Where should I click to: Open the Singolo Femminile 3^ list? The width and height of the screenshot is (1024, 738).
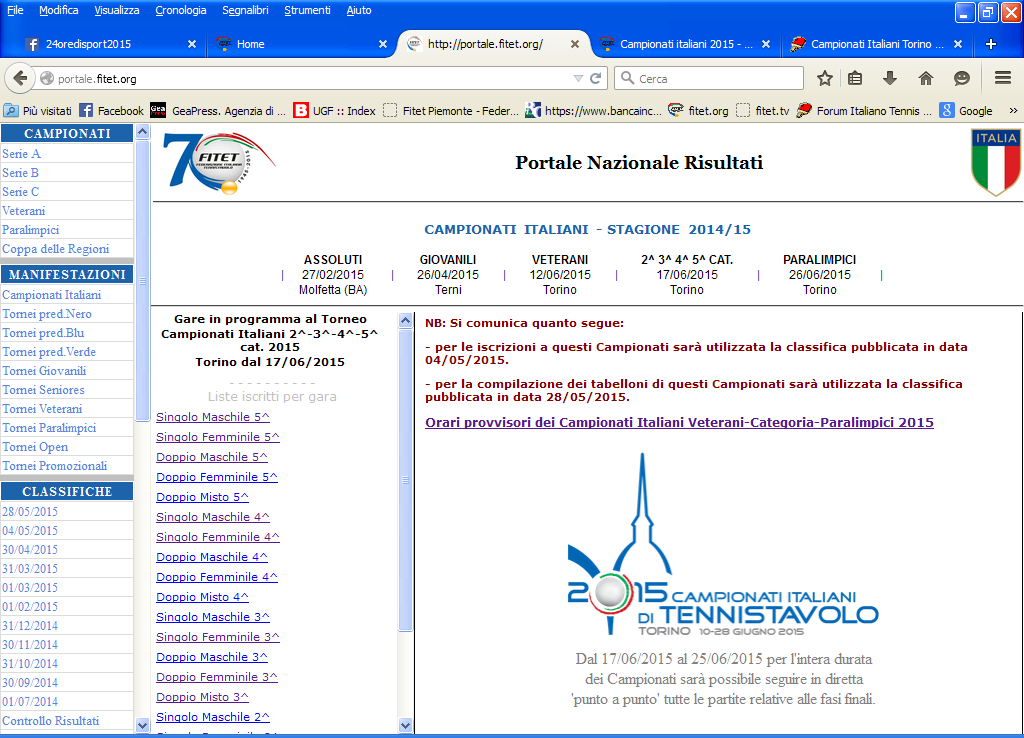coord(217,637)
